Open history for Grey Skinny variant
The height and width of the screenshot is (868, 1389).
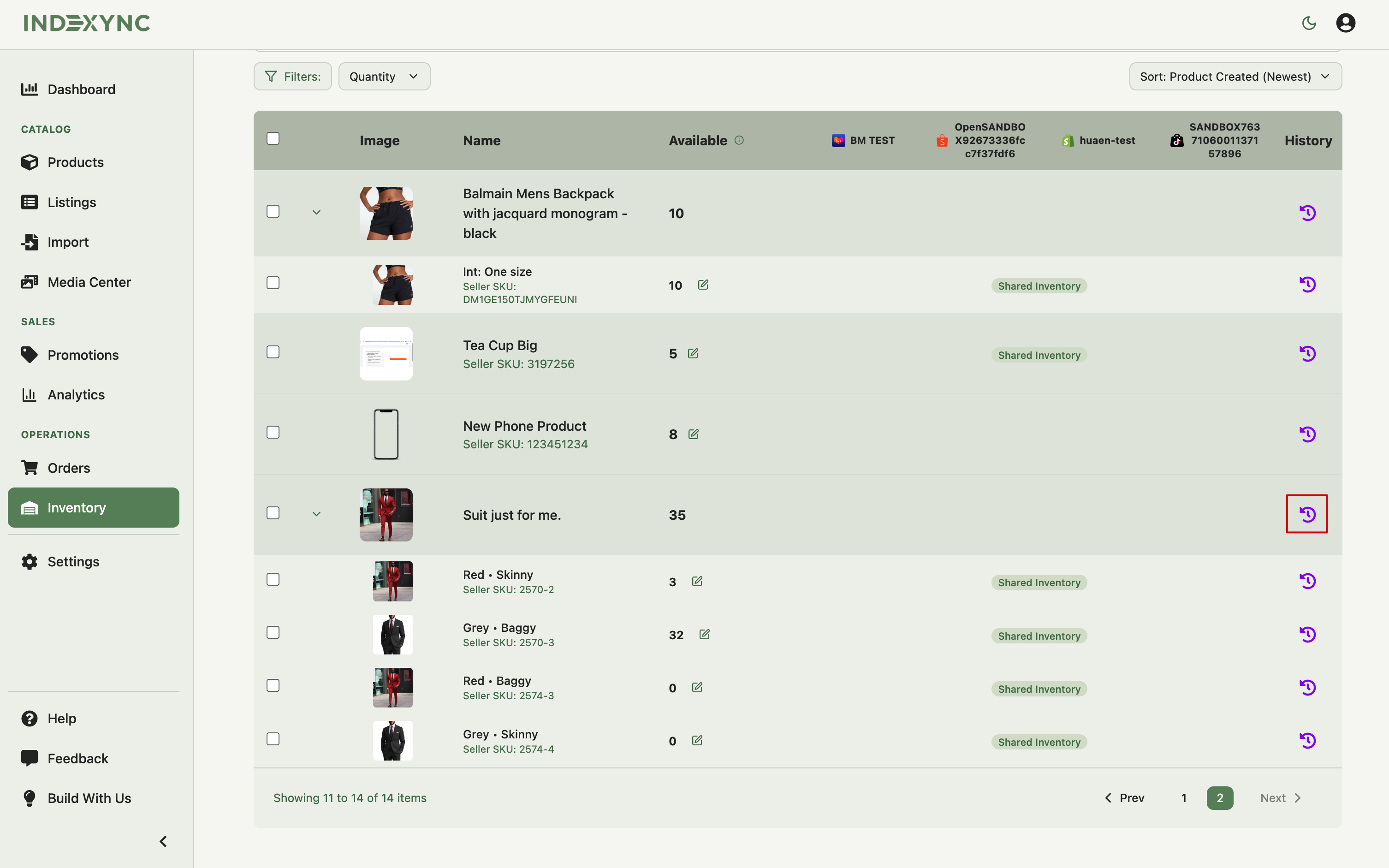[1307, 741]
